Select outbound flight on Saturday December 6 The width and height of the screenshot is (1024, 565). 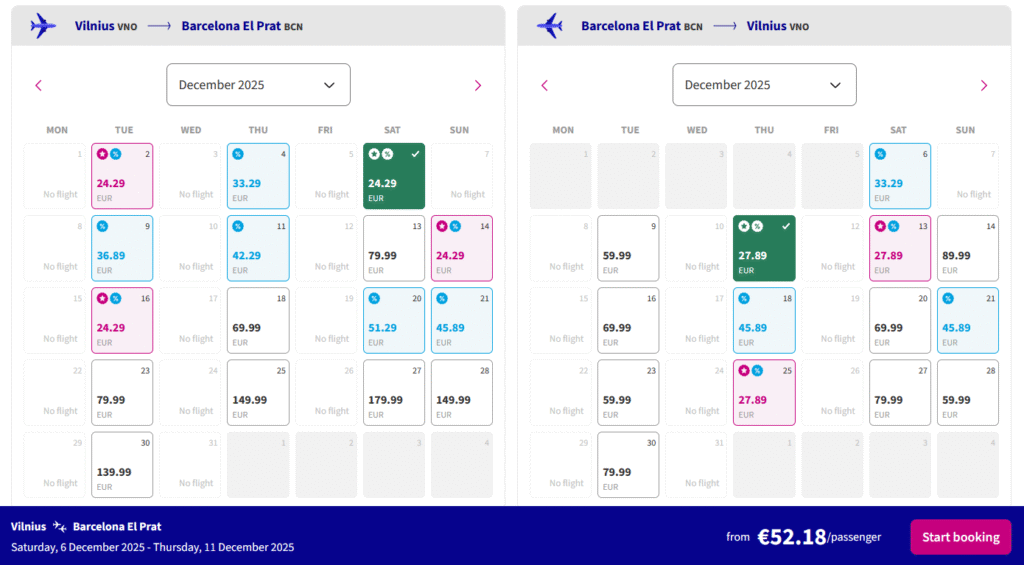[394, 177]
